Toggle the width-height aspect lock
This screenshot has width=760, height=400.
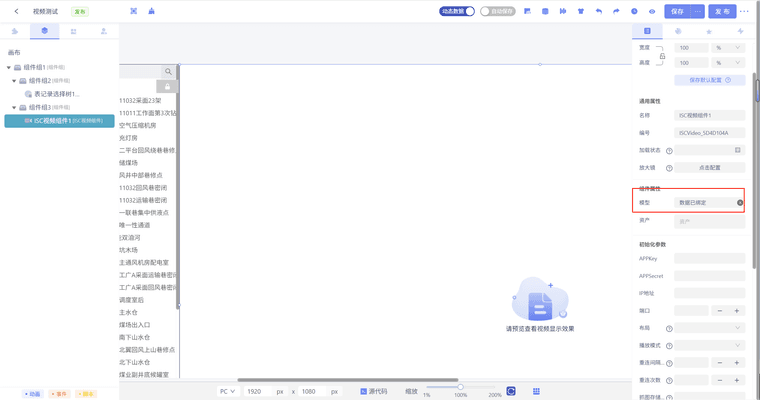pyautogui.click(x=662, y=56)
